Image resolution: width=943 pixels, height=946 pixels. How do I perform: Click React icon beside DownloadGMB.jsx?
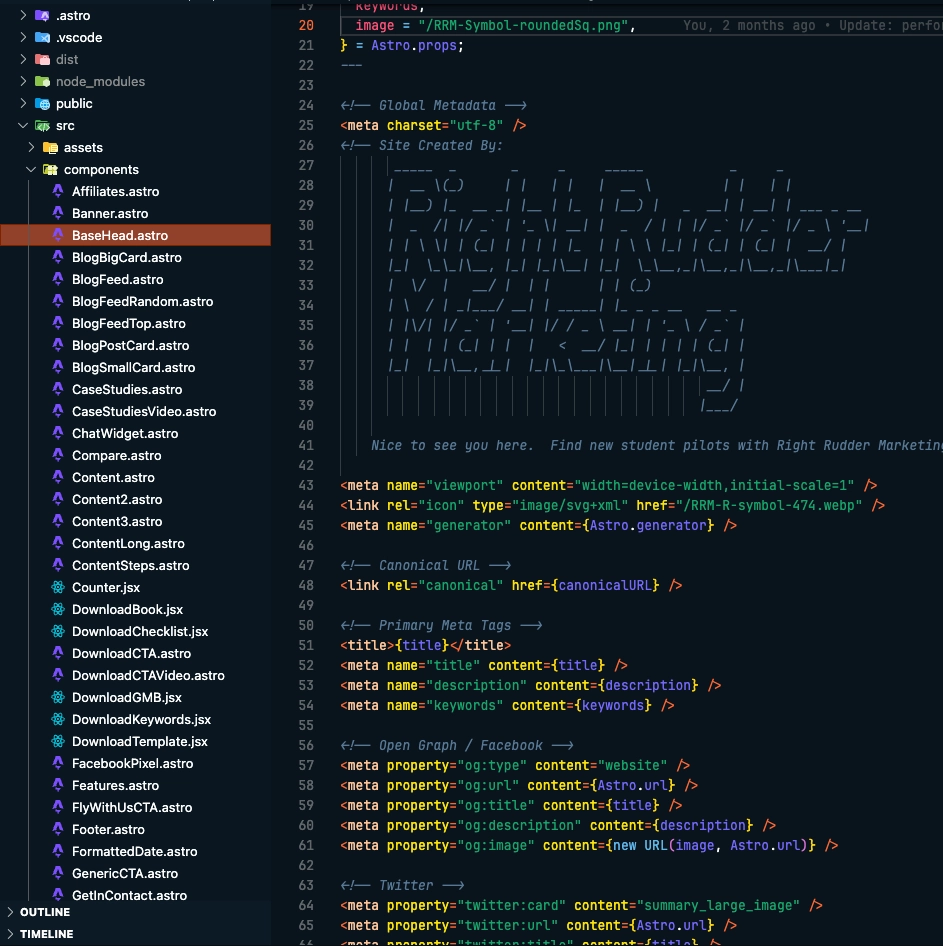click(x=58, y=697)
